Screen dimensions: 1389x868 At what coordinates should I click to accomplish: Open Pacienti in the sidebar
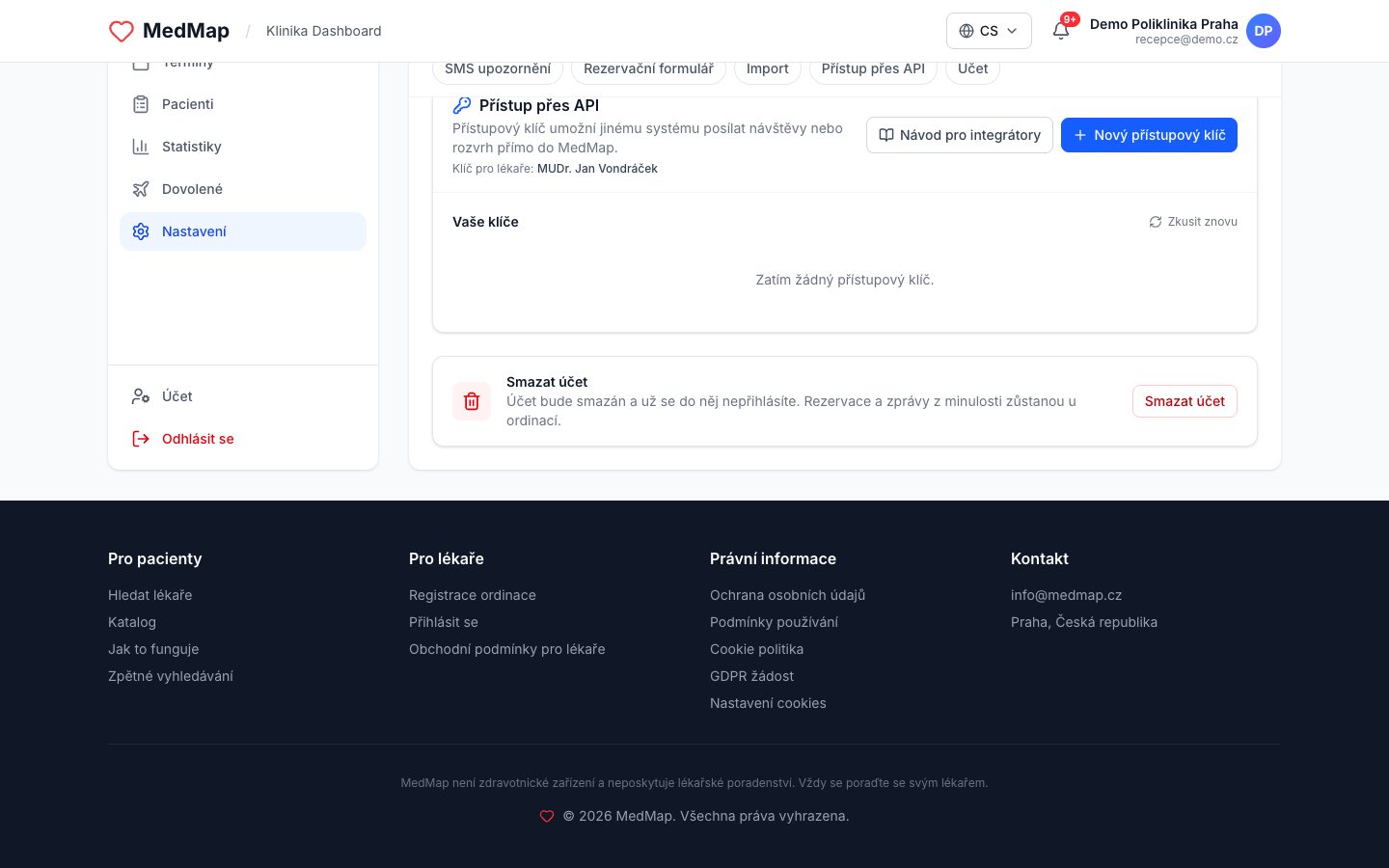(243, 104)
